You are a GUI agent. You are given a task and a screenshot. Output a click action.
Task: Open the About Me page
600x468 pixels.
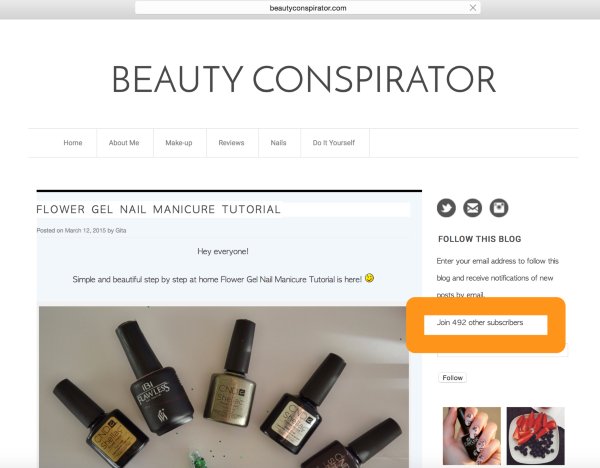click(x=124, y=143)
